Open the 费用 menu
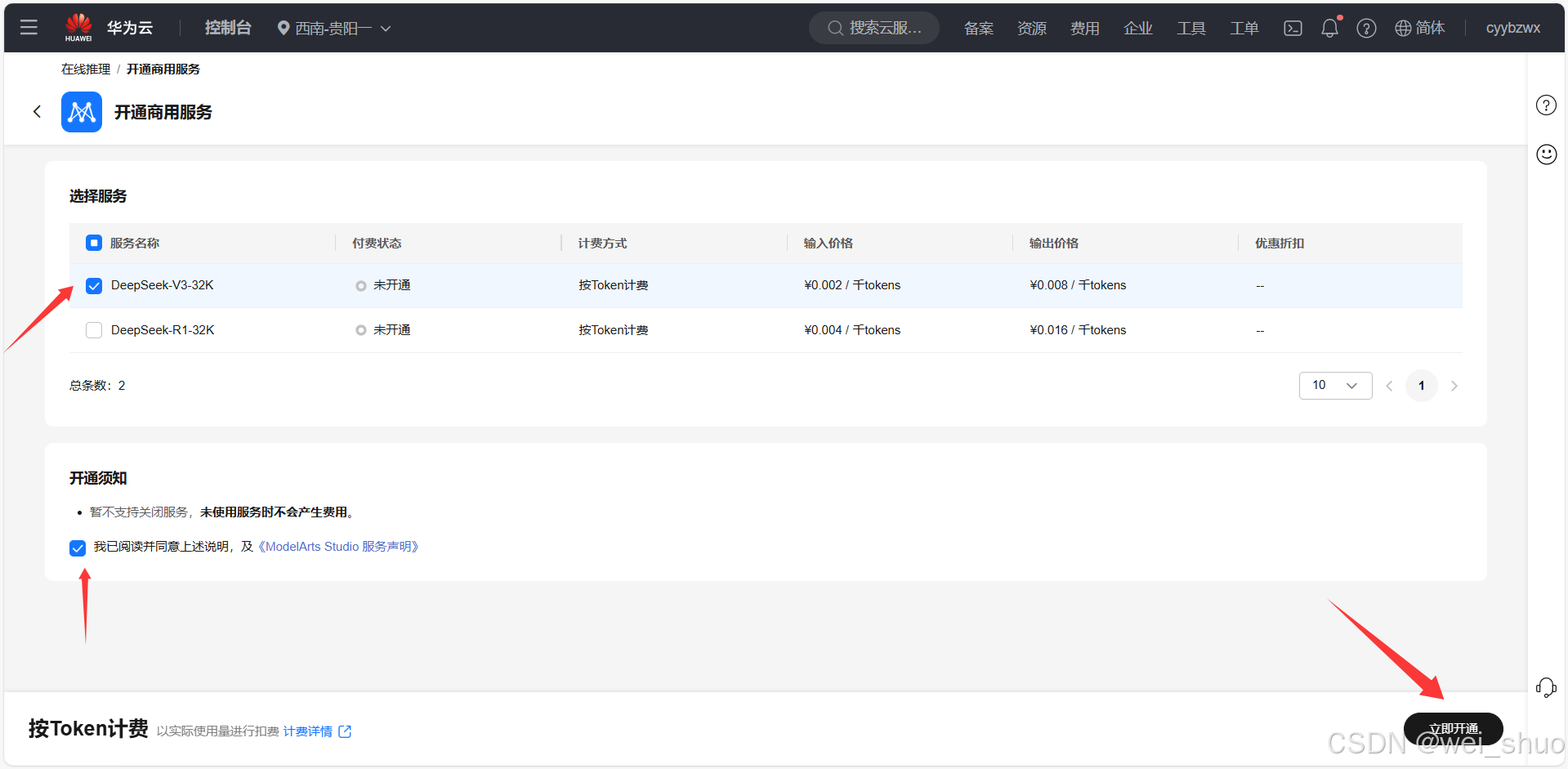Image resolution: width=1568 pixels, height=769 pixels. (1084, 28)
